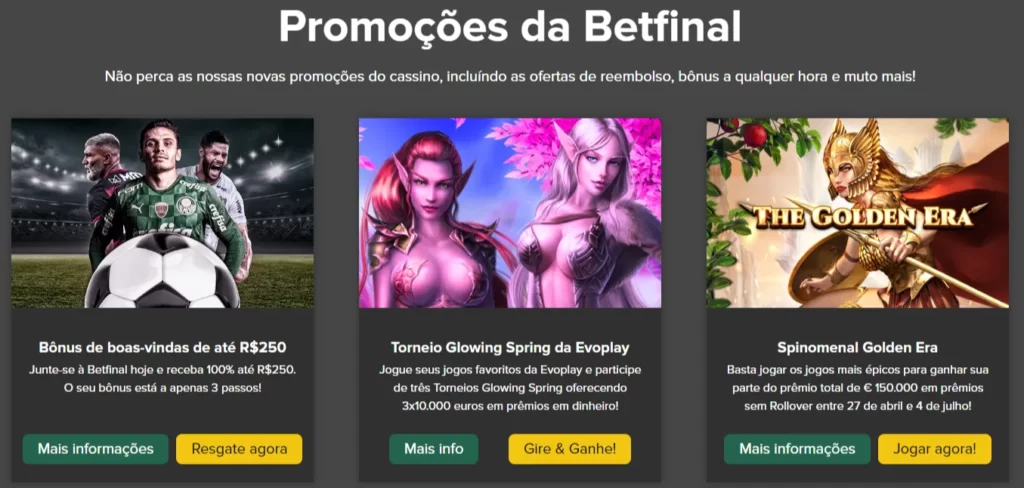
Task: Select the Bônus de boas-vindas de até R$250 title
Action: [163, 347]
